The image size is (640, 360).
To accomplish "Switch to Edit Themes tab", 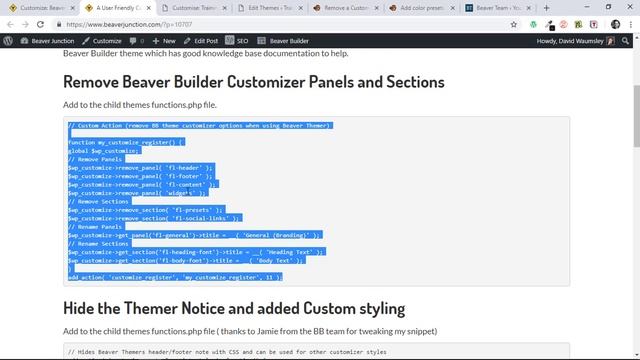I will tap(270, 8).
